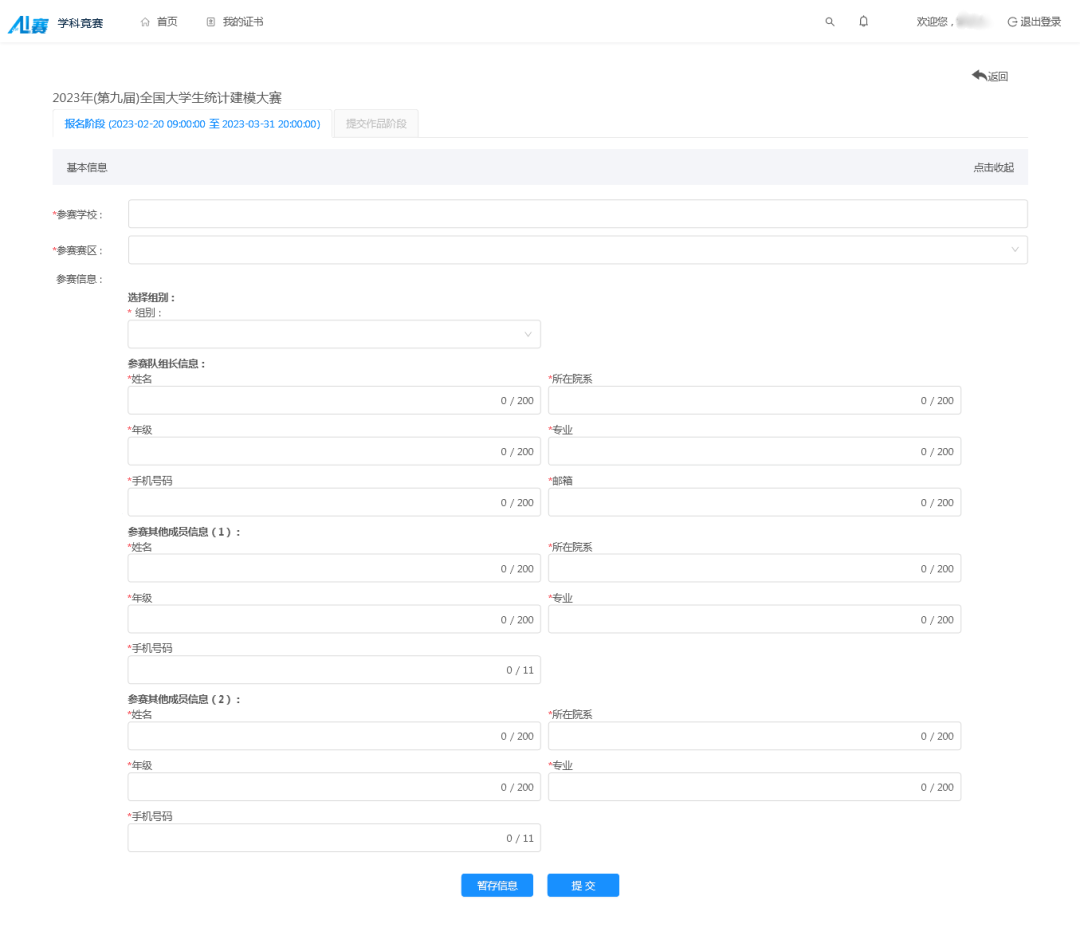Open 我的证书 certificates menu

pyautogui.click(x=235, y=22)
